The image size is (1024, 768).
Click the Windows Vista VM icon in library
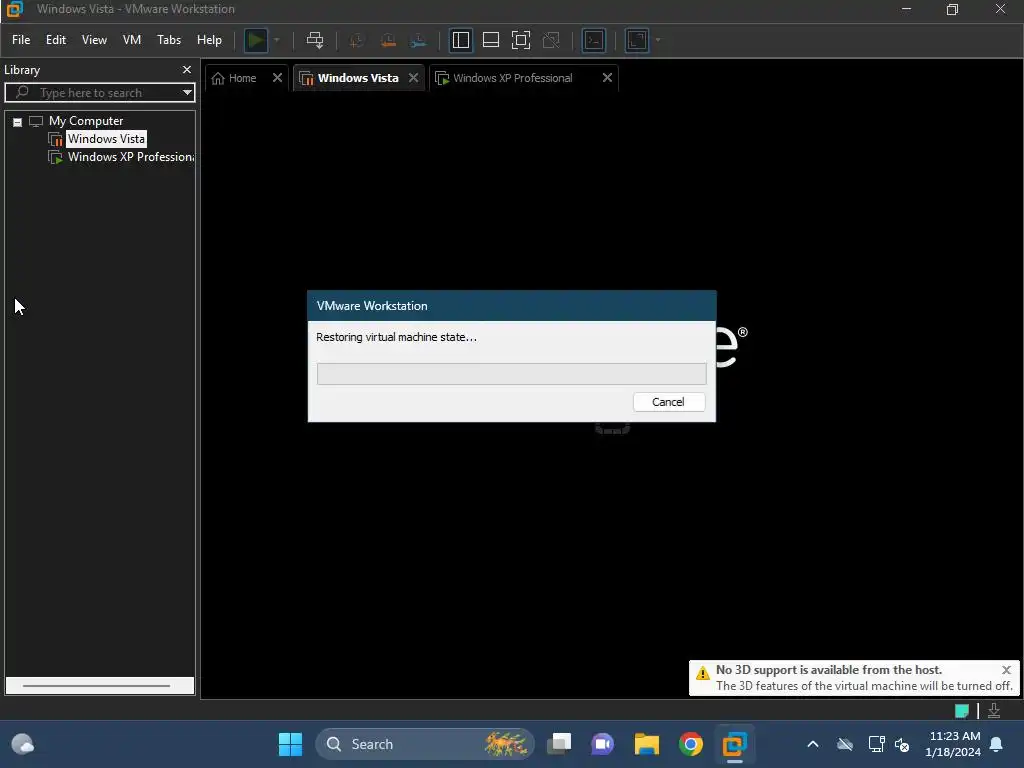(56, 139)
